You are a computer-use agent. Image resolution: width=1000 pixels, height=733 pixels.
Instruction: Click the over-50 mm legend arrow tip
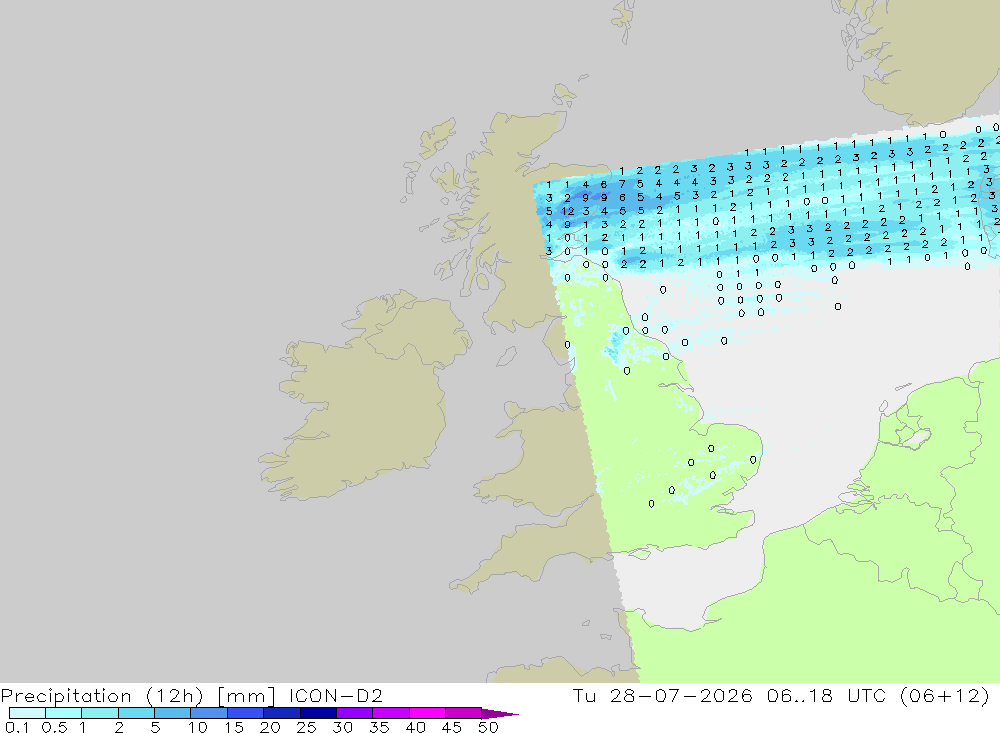tap(501, 713)
